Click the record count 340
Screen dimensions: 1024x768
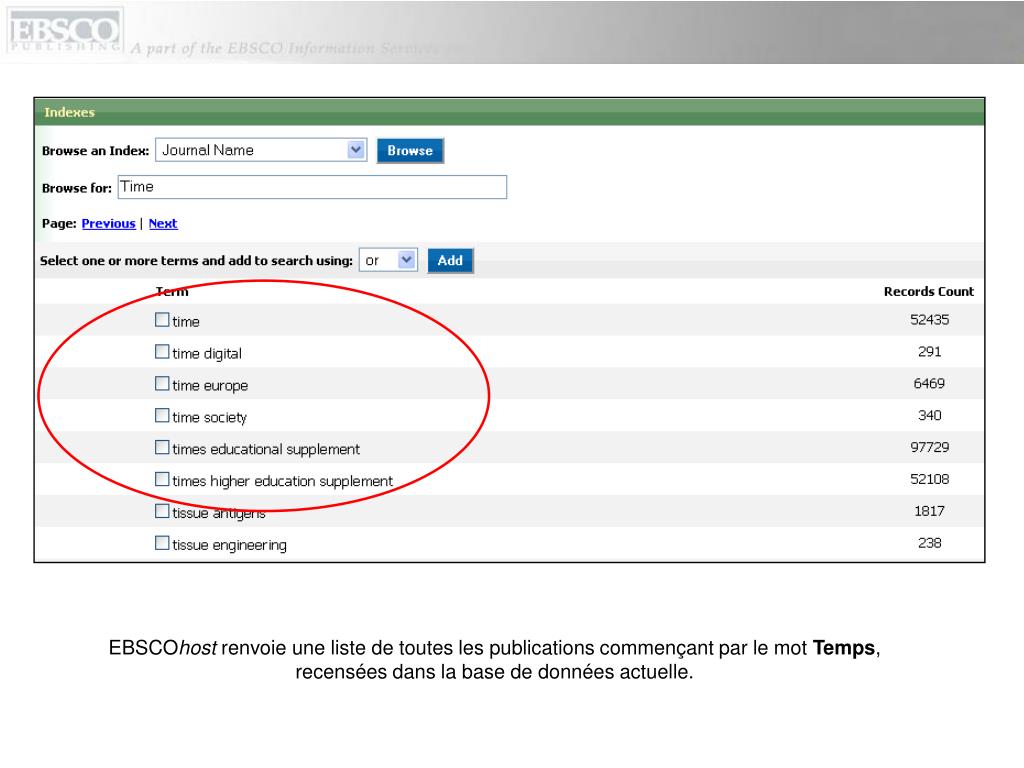point(929,415)
